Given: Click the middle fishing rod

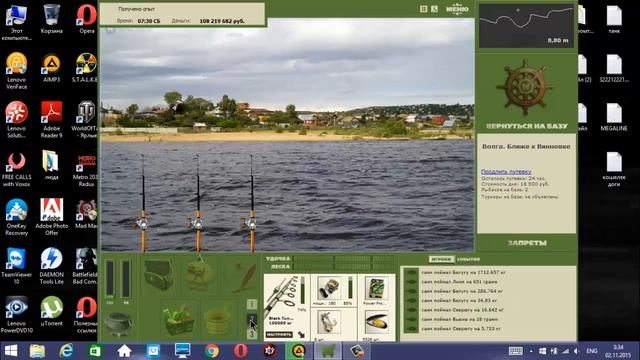Looking at the screenshot, I should [x=198, y=203].
